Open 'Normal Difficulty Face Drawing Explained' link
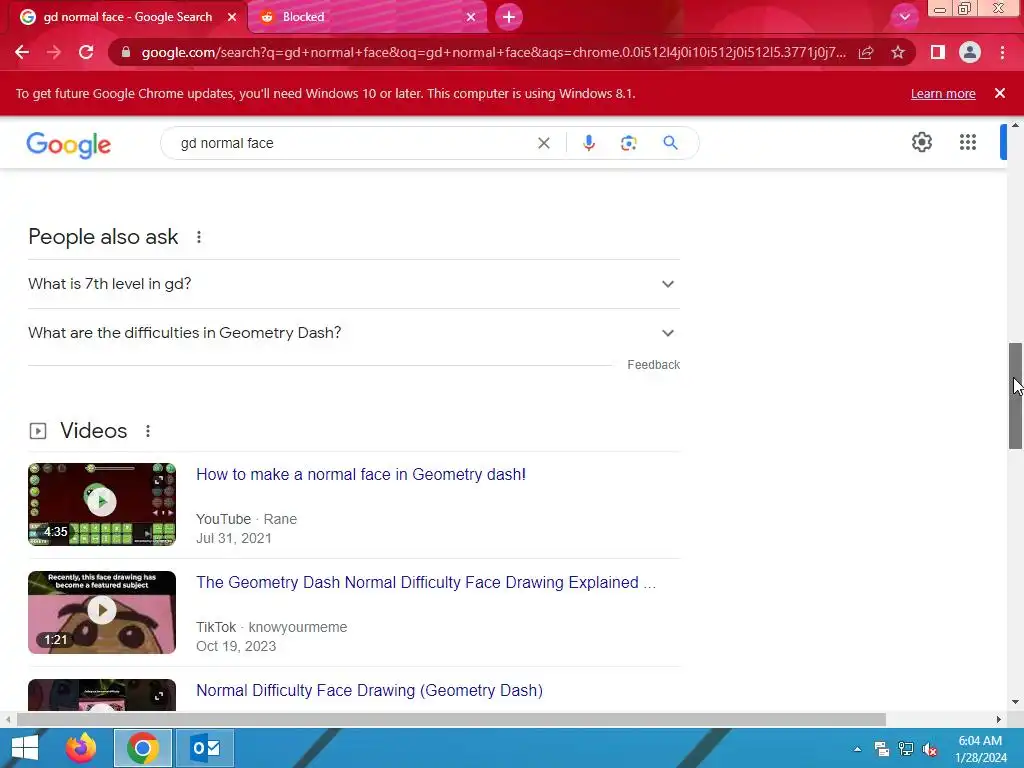This screenshot has height=768, width=1024. point(426,582)
